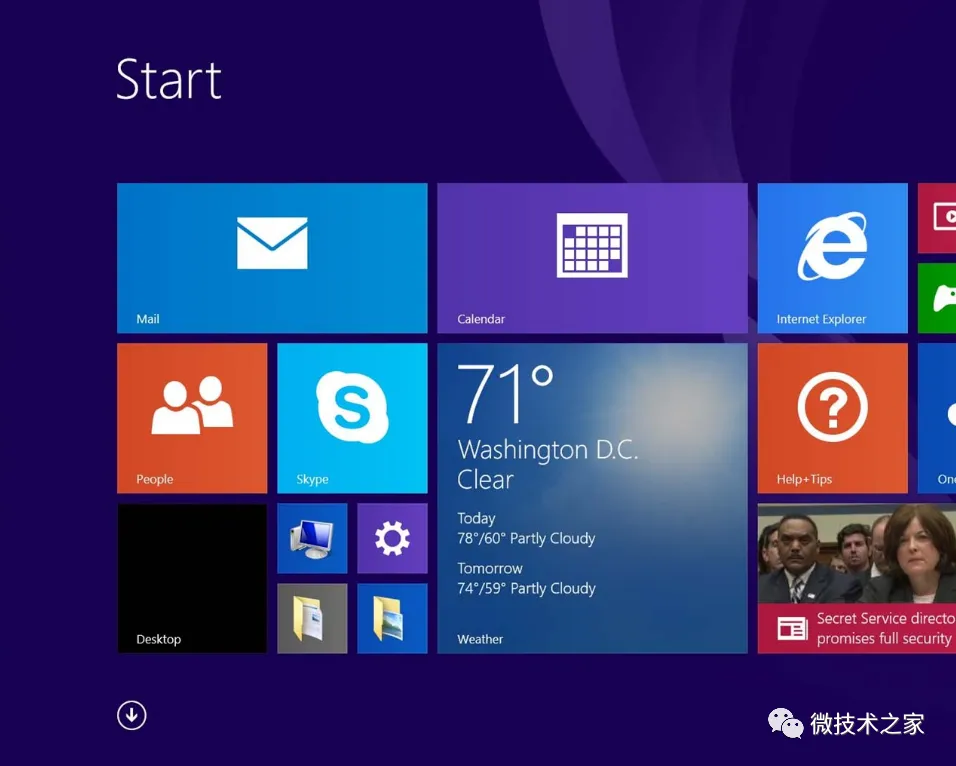Image resolution: width=956 pixels, height=766 pixels.
Task: Open the News tile about Secret Service
Action: click(857, 578)
